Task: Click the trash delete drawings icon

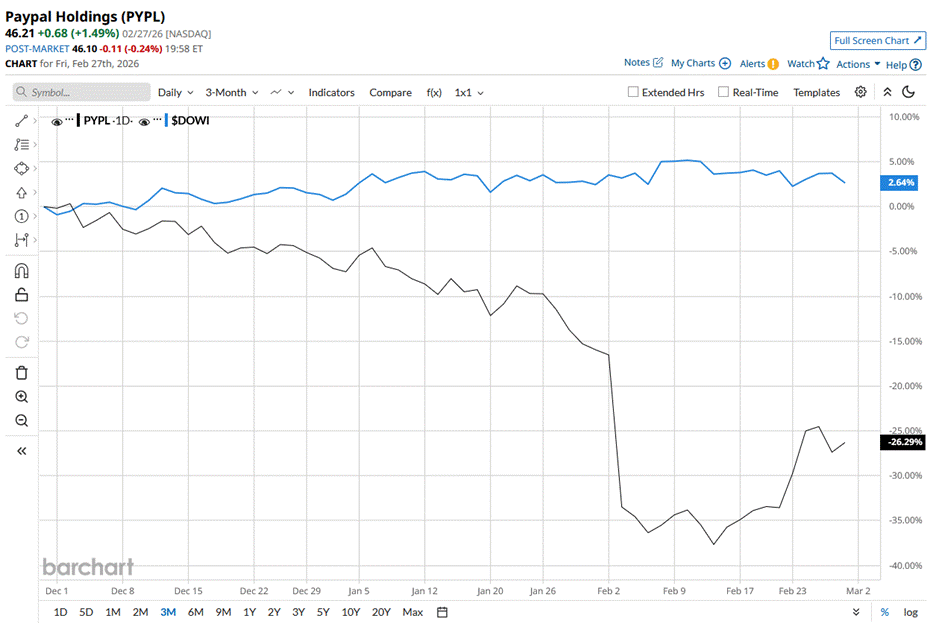Action: point(21,373)
